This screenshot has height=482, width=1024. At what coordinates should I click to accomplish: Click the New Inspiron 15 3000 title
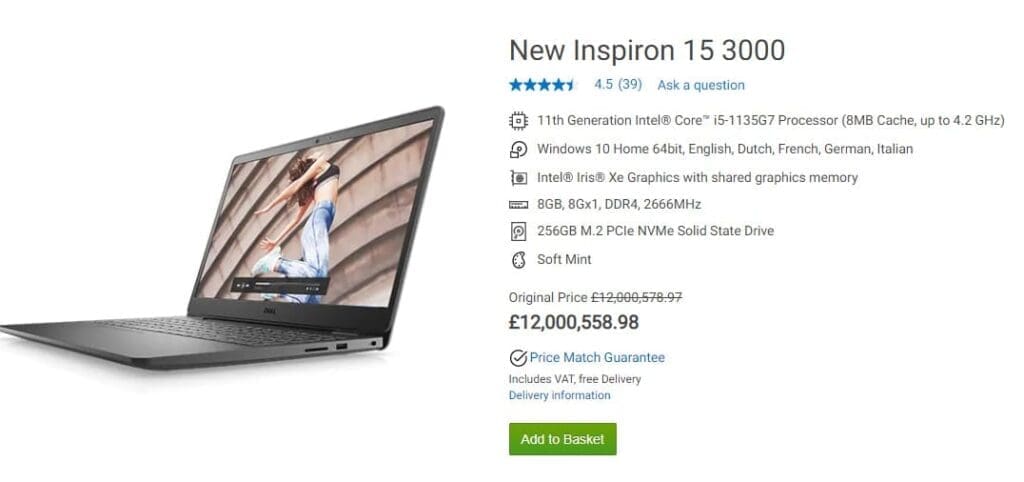(x=647, y=50)
